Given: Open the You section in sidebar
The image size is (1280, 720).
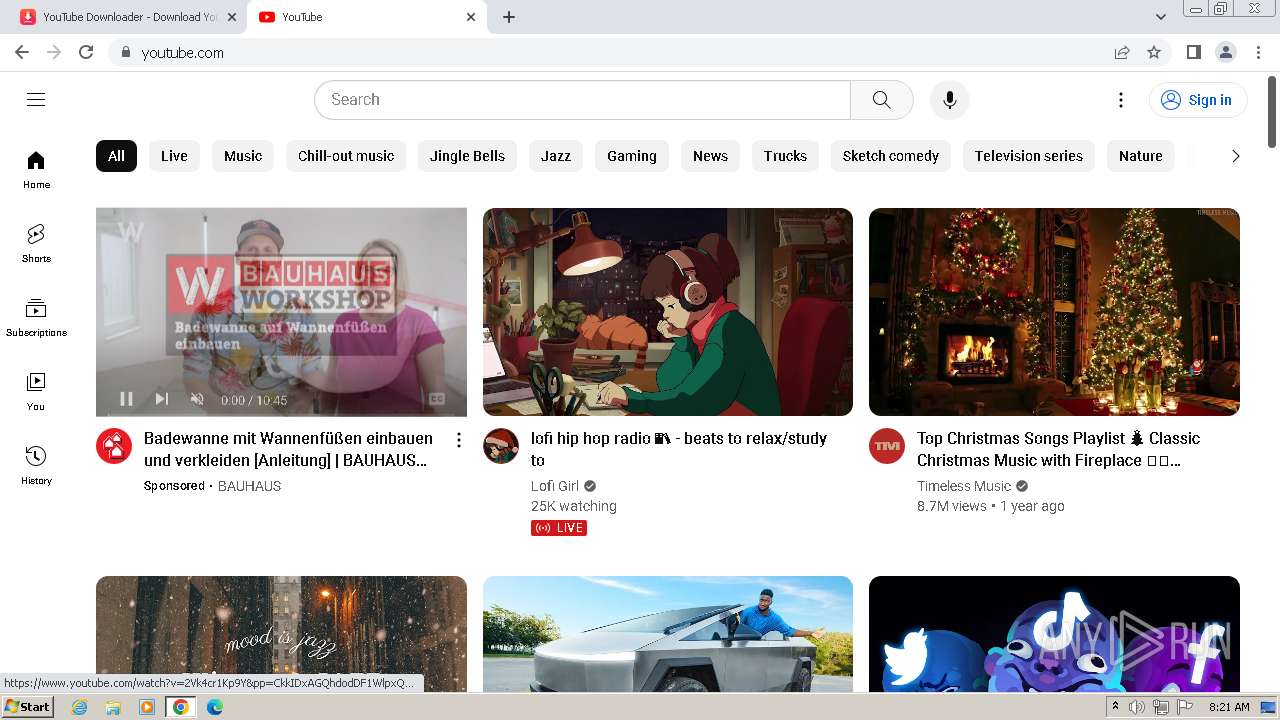Looking at the screenshot, I should (x=36, y=392).
